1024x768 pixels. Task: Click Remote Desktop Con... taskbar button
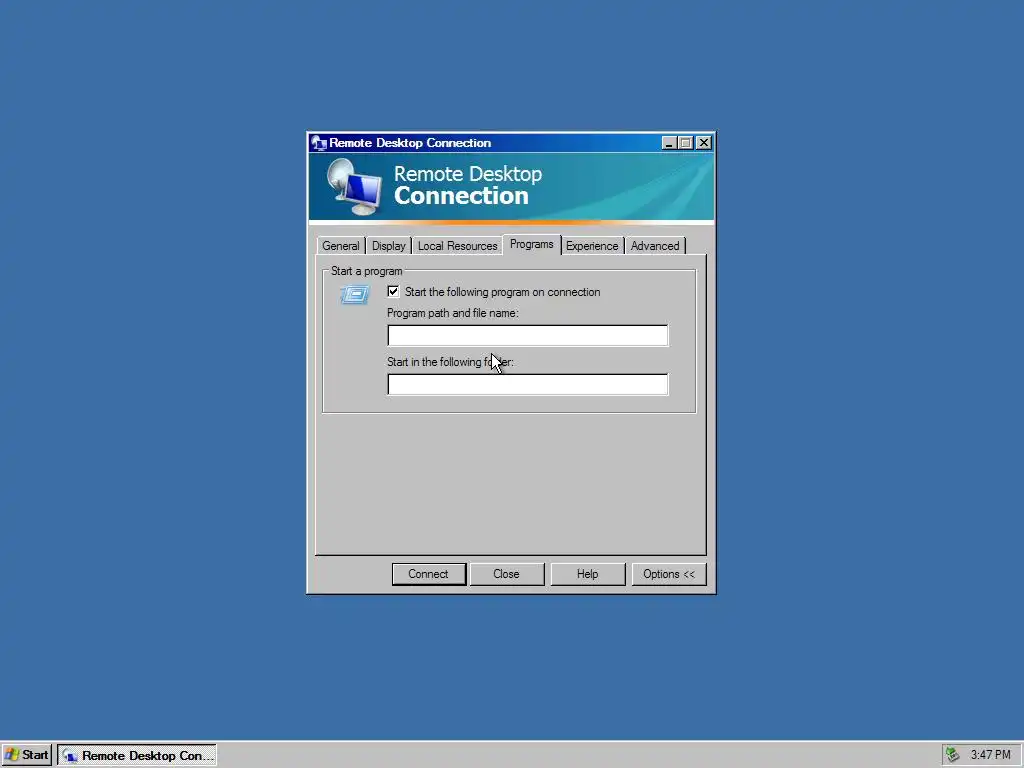point(136,755)
